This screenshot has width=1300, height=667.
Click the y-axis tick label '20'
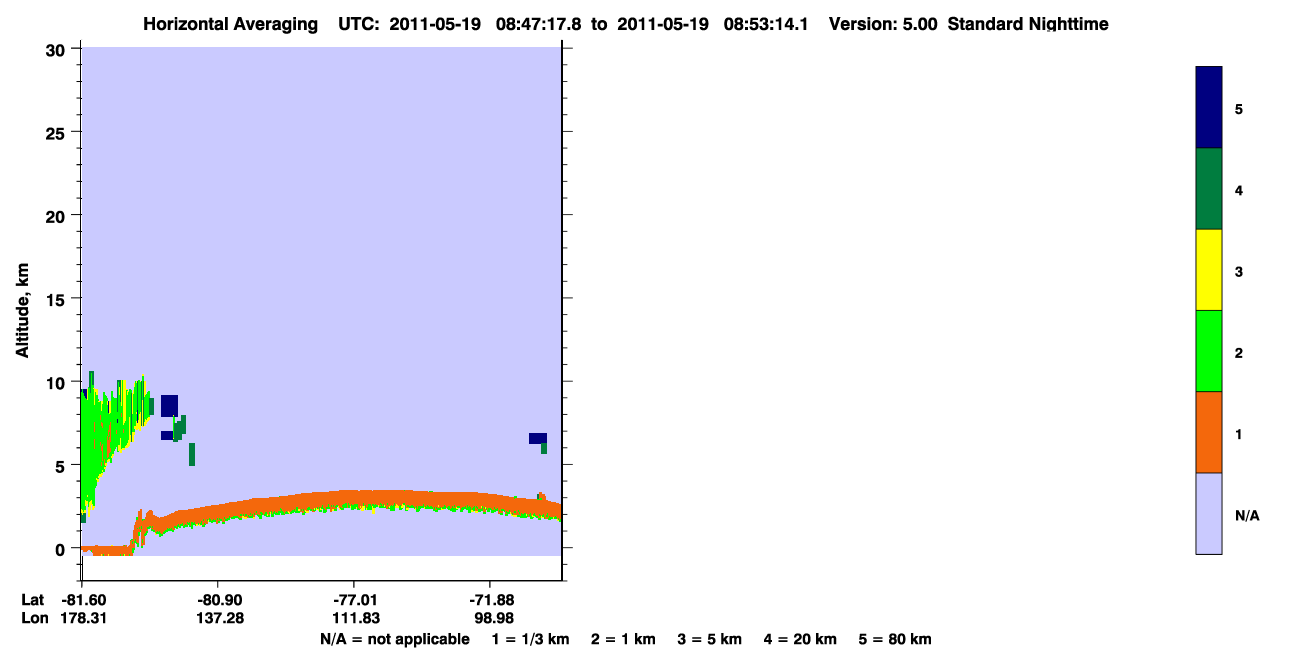[58, 216]
